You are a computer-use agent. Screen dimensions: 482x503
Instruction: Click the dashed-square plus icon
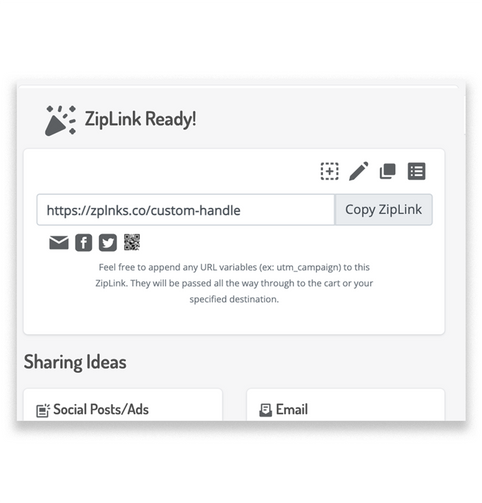[x=330, y=171]
